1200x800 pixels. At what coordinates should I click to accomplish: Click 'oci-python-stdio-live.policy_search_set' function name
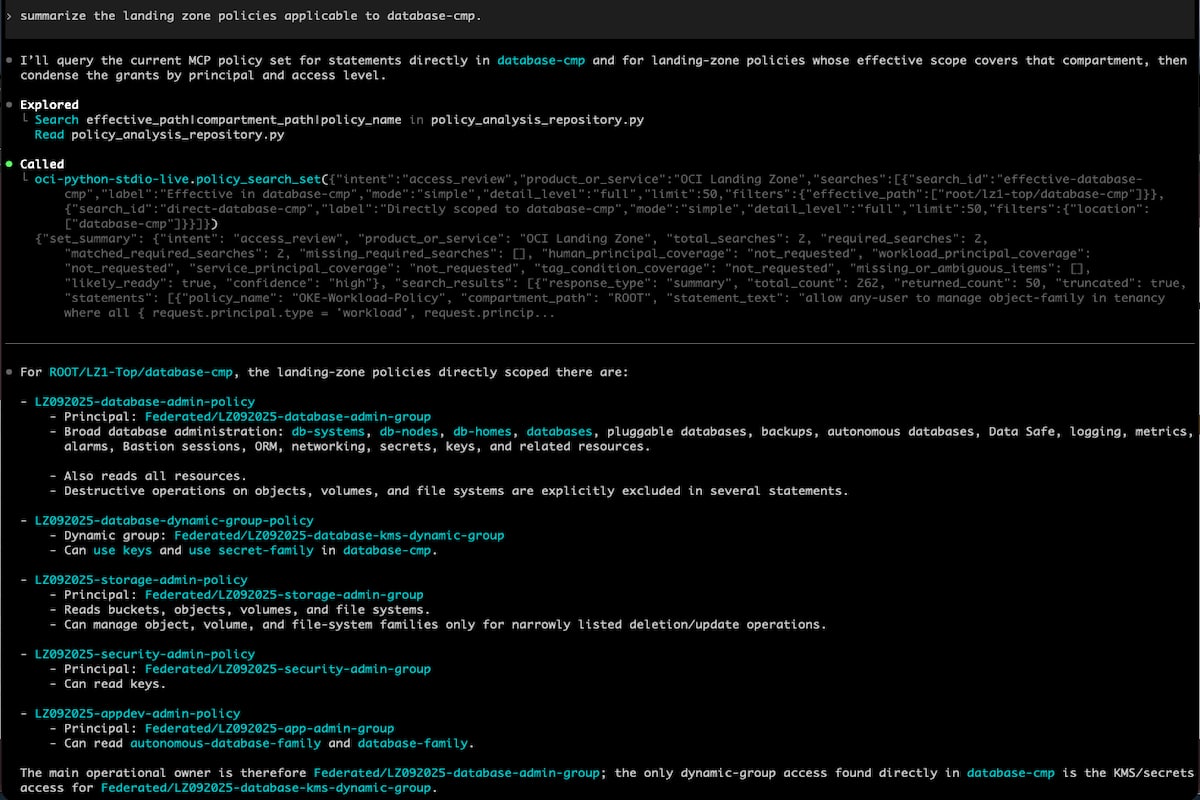pos(178,179)
